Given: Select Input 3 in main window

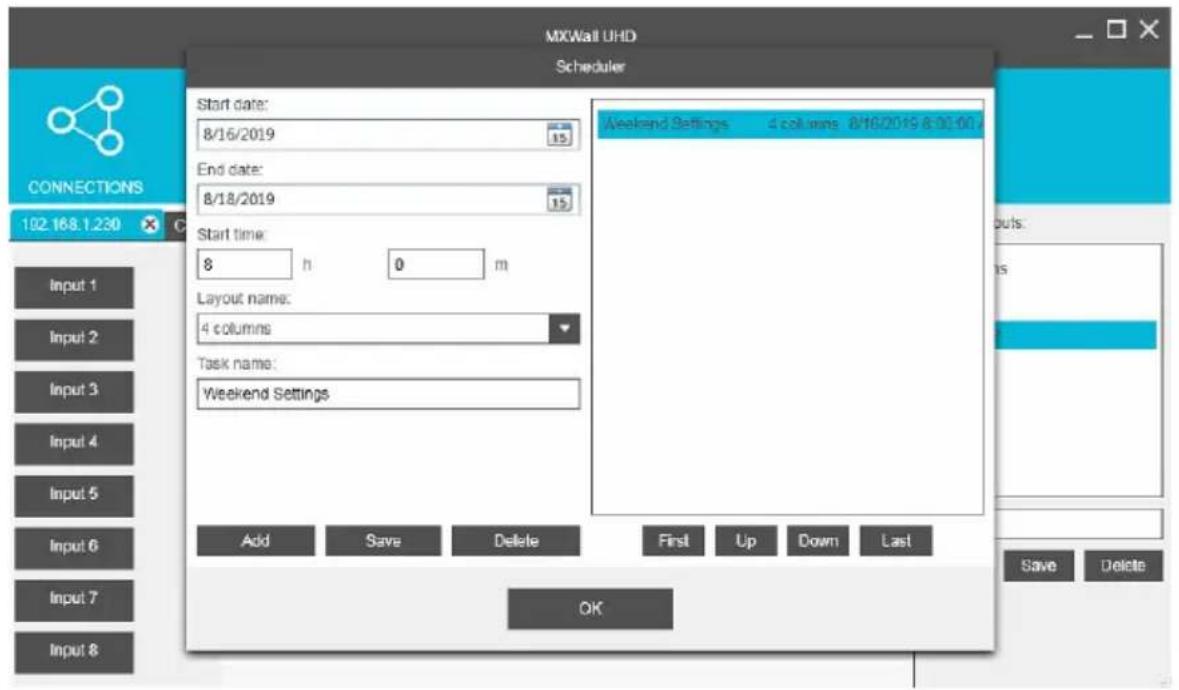Looking at the screenshot, I should click(x=74, y=390).
